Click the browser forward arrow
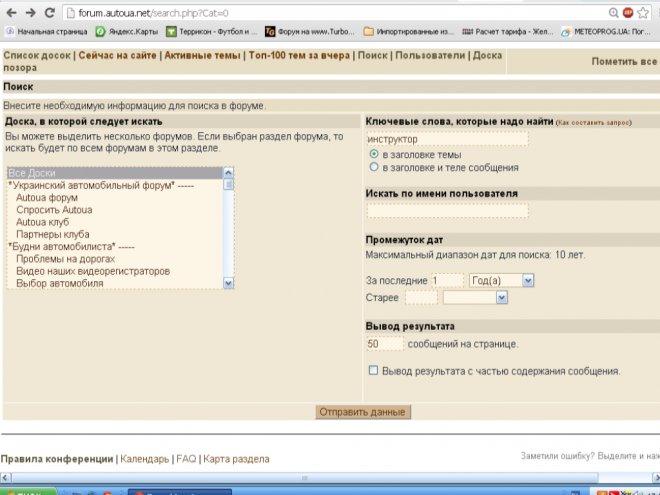Screen dimensions: 660x495 click(28, 12)
